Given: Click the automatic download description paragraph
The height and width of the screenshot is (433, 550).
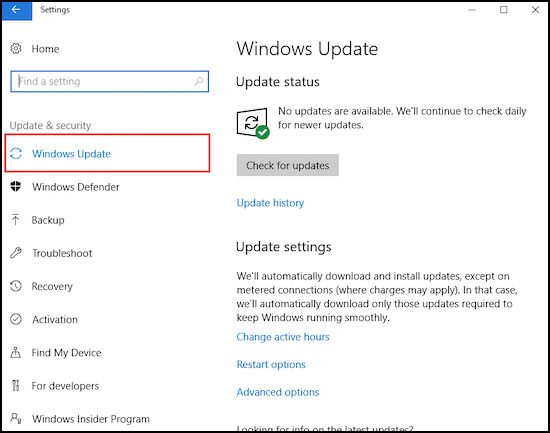Looking at the screenshot, I should (377, 297).
